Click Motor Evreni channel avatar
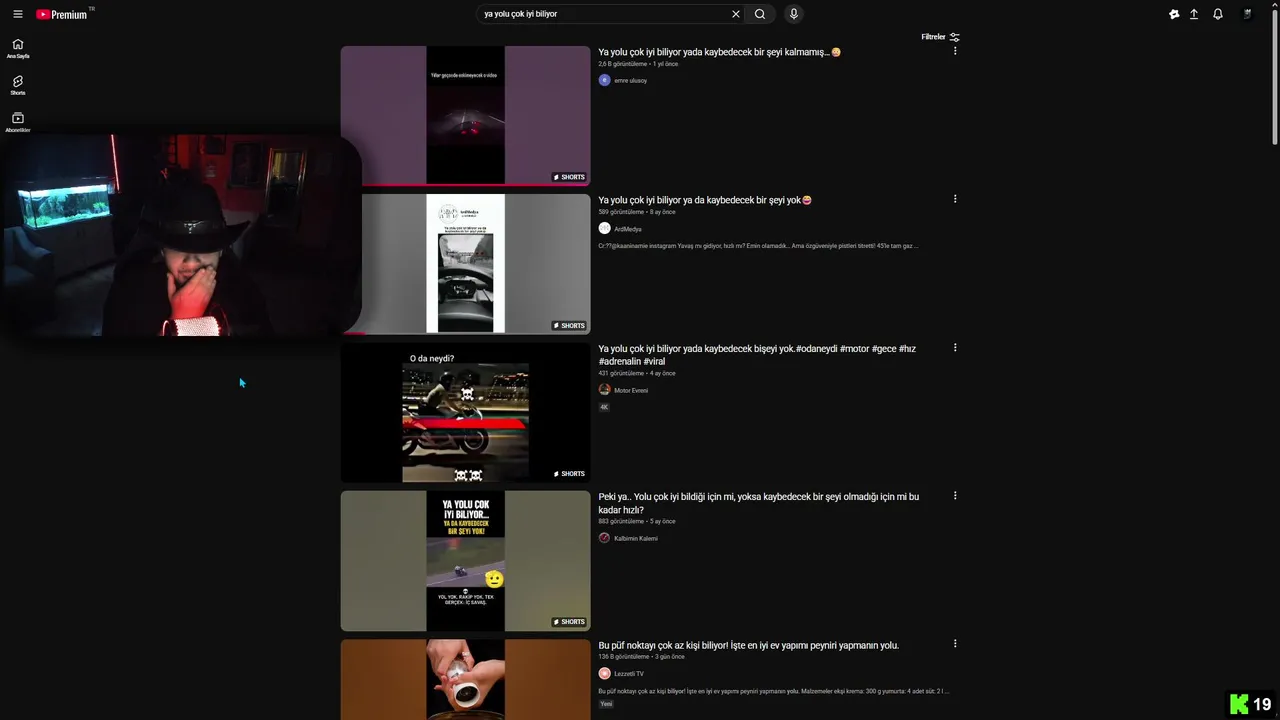 (x=604, y=390)
